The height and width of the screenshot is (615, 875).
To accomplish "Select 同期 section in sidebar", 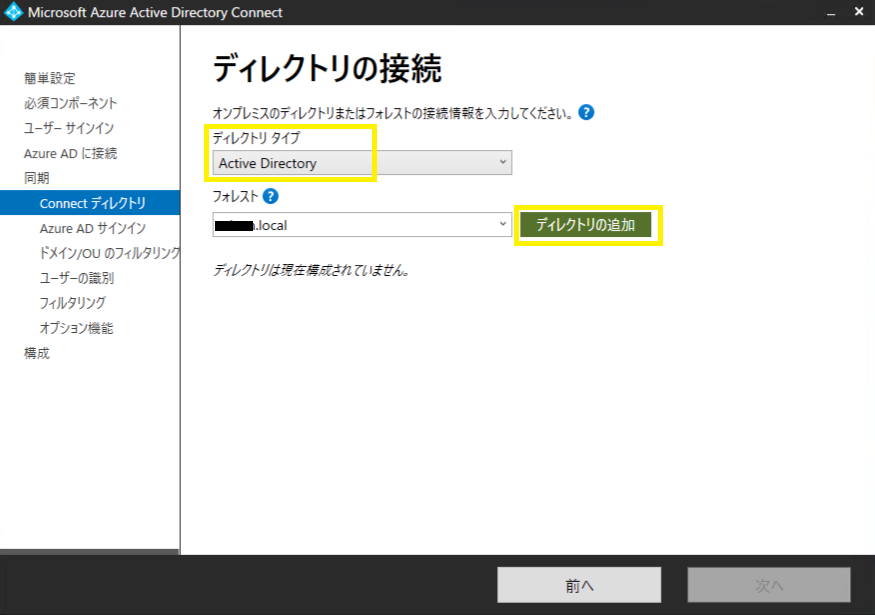I will tap(37, 178).
